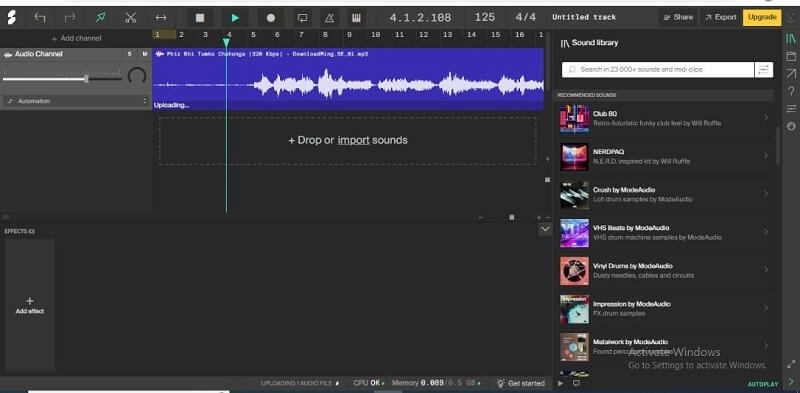
Task: Click the yellow Upgrade button
Action: 762,17
